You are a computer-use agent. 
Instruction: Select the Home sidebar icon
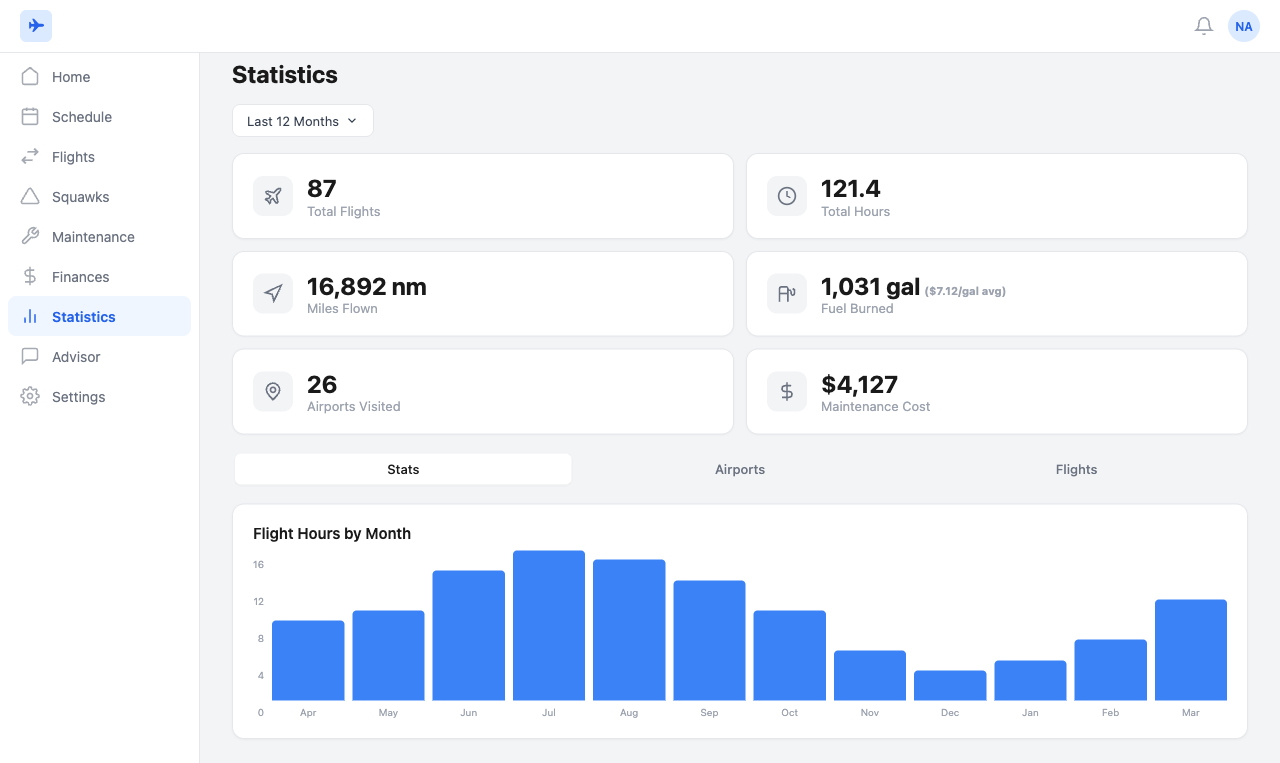point(31,76)
